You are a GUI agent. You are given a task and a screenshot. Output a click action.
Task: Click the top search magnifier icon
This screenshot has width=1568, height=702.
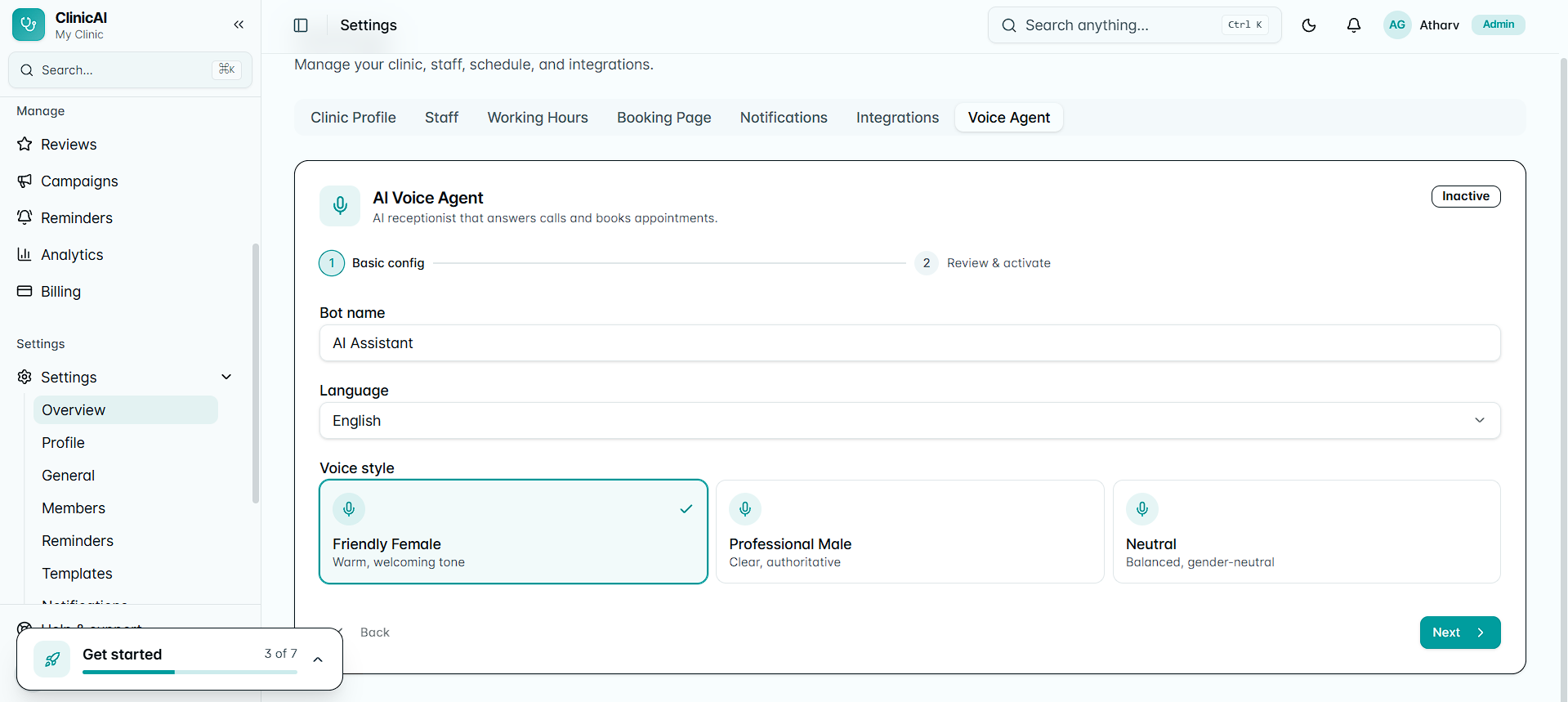(x=1009, y=25)
